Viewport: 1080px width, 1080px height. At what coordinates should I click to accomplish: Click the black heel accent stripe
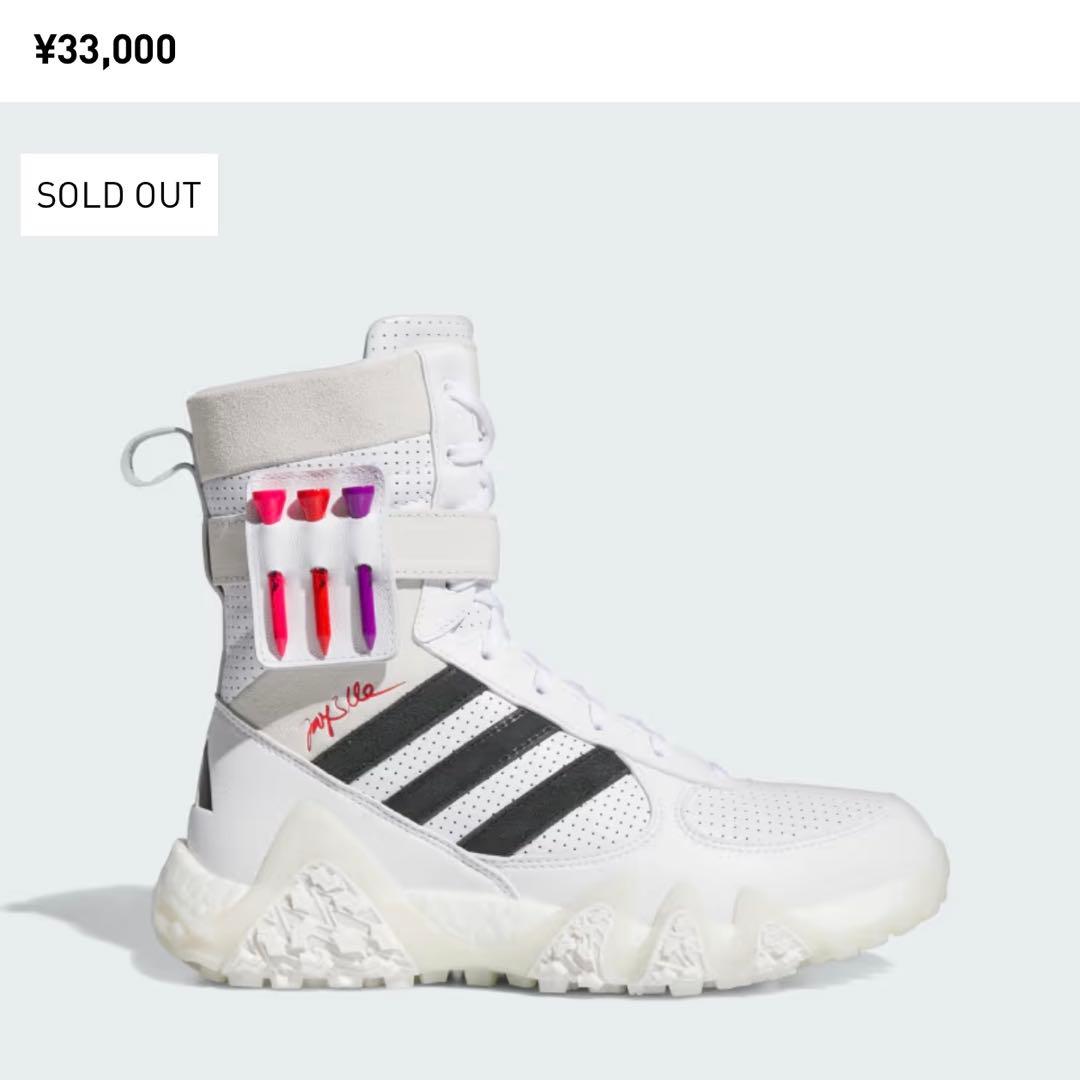204,775
